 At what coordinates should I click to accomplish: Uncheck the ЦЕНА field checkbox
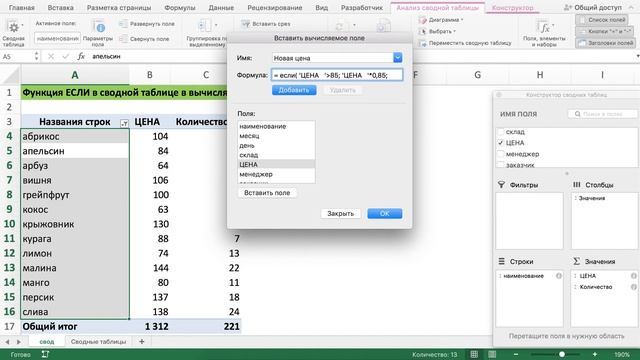click(x=501, y=143)
